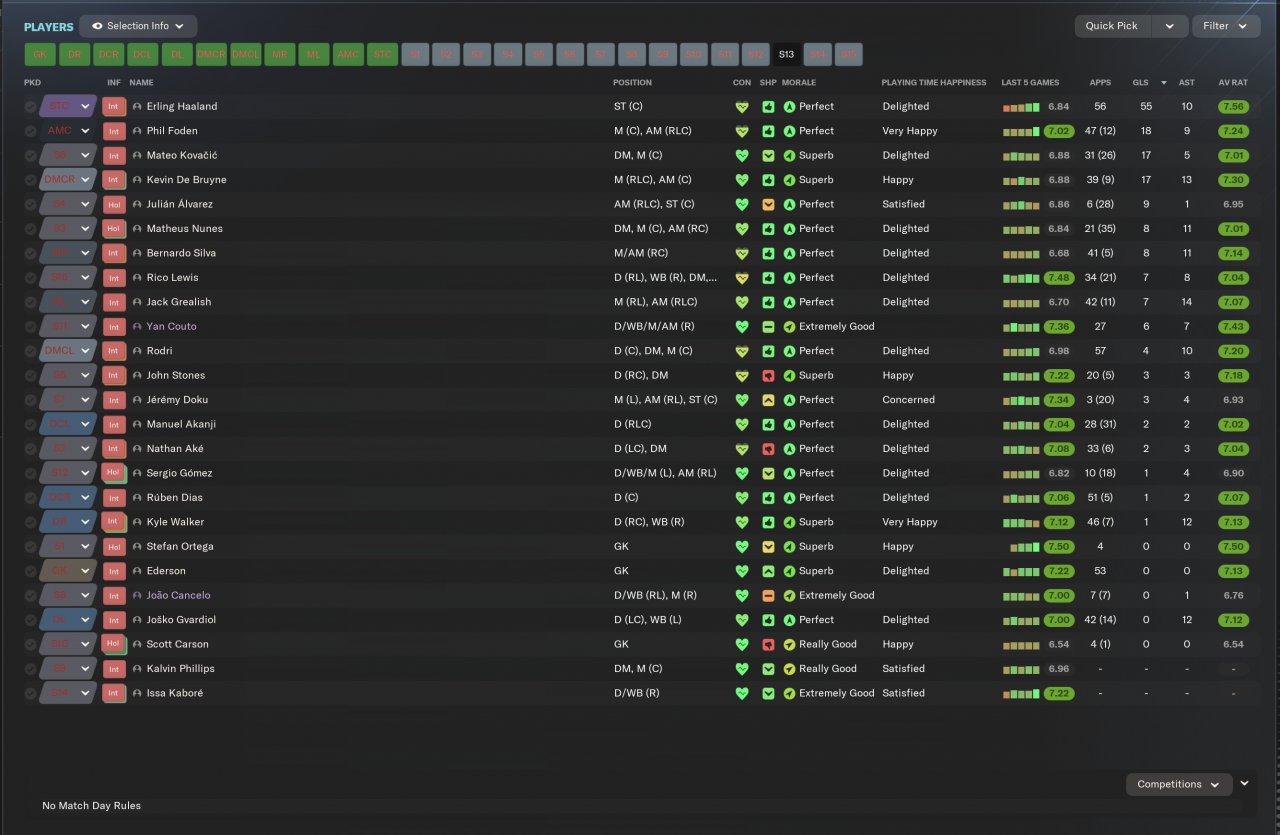Viewport: 1280px width, 835px height.
Task: Click Julián Álvarez's match sharpness icon
Action: (768, 204)
